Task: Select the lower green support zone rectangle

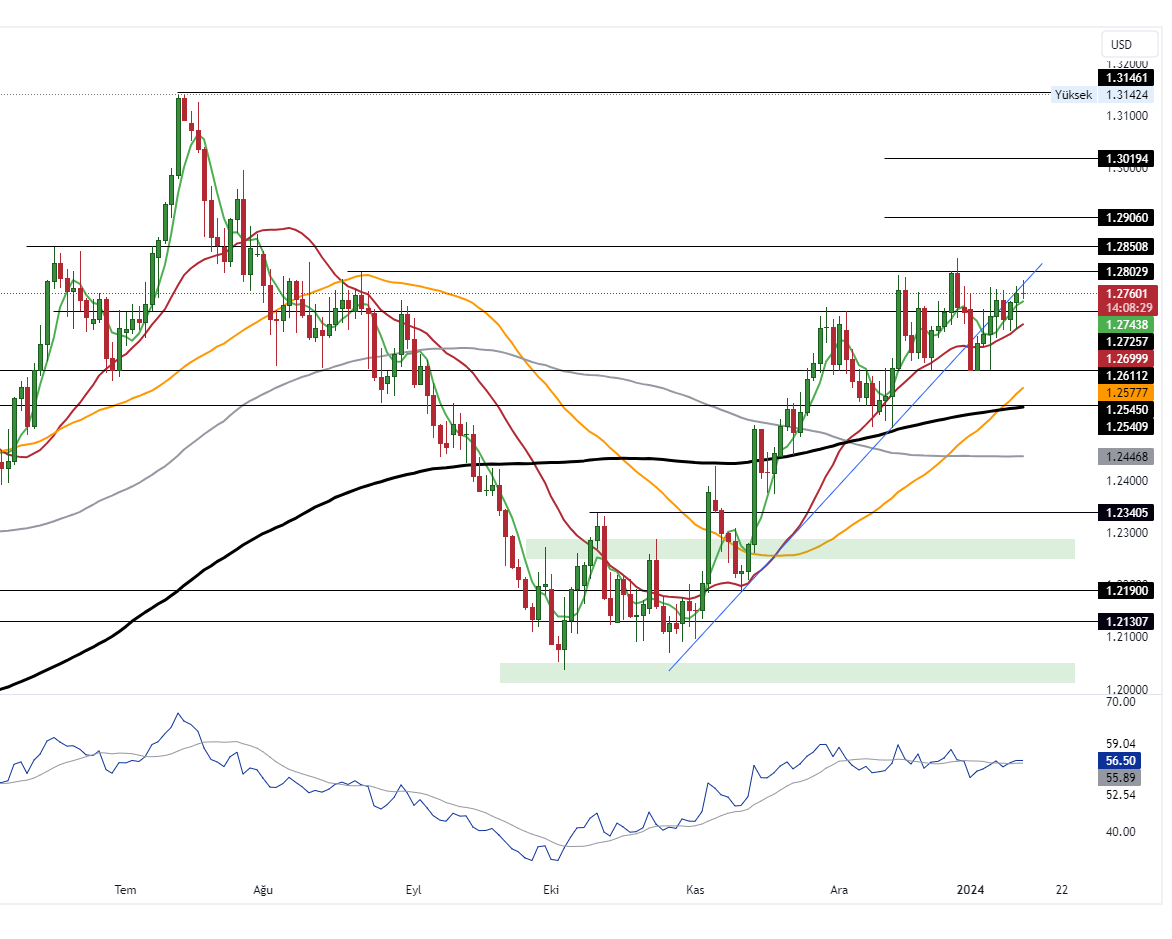Action: click(787, 672)
